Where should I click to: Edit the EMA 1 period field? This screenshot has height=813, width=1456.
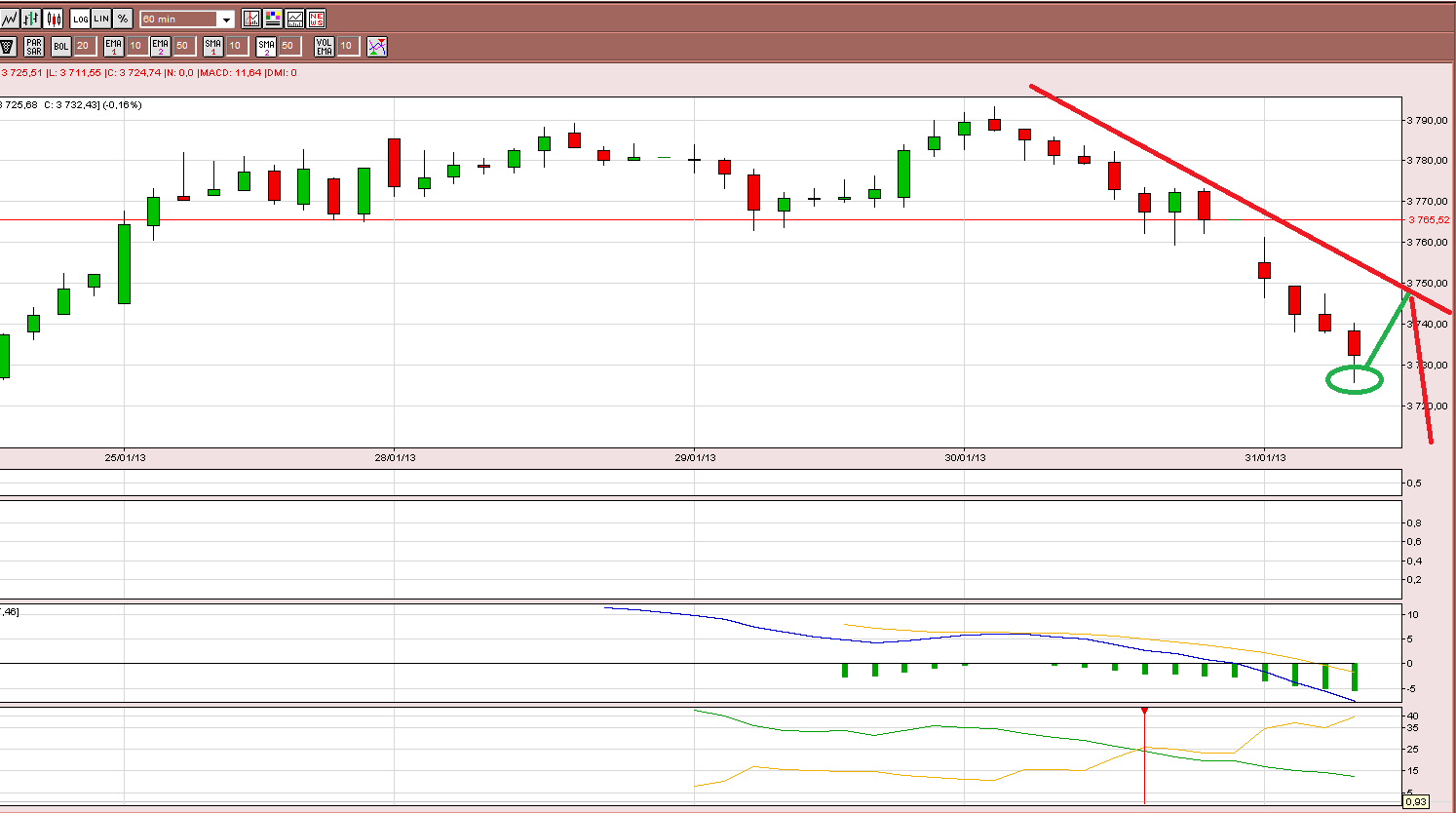[136, 46]
